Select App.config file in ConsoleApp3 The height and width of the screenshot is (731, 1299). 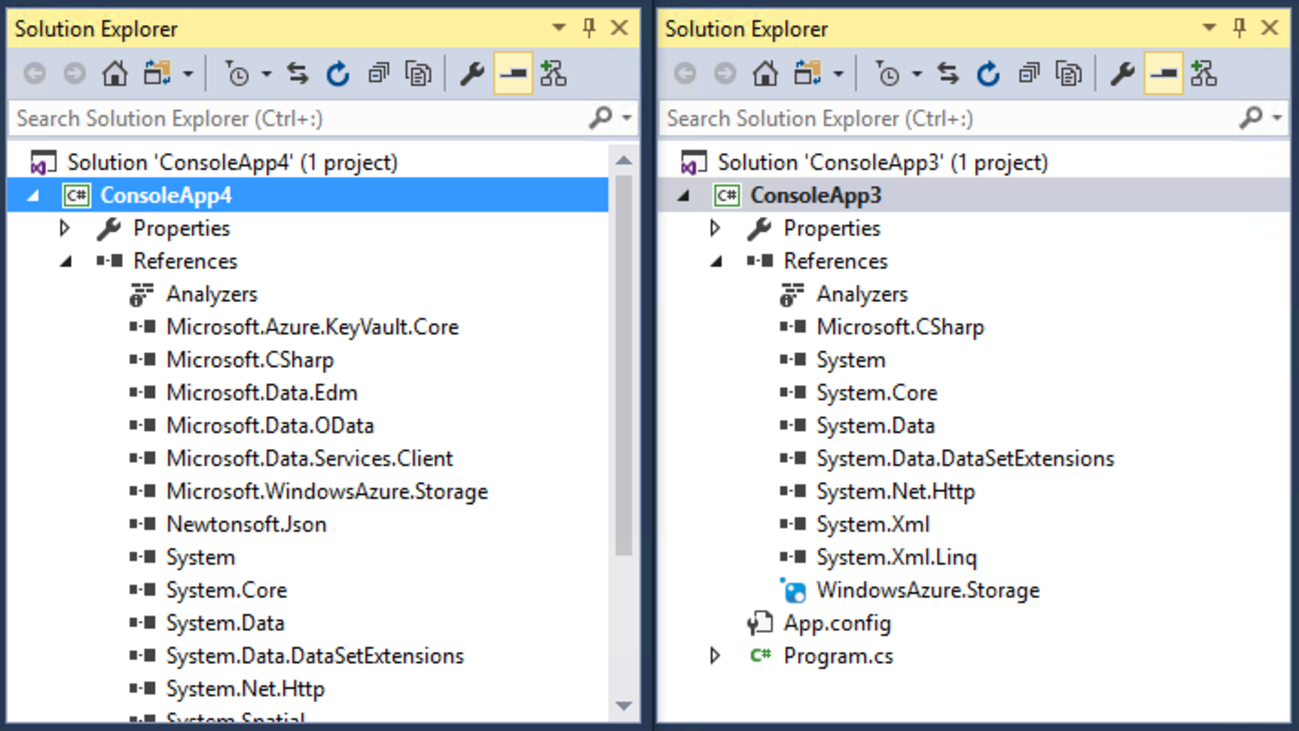pyautogui.click(x=837, y=624)
